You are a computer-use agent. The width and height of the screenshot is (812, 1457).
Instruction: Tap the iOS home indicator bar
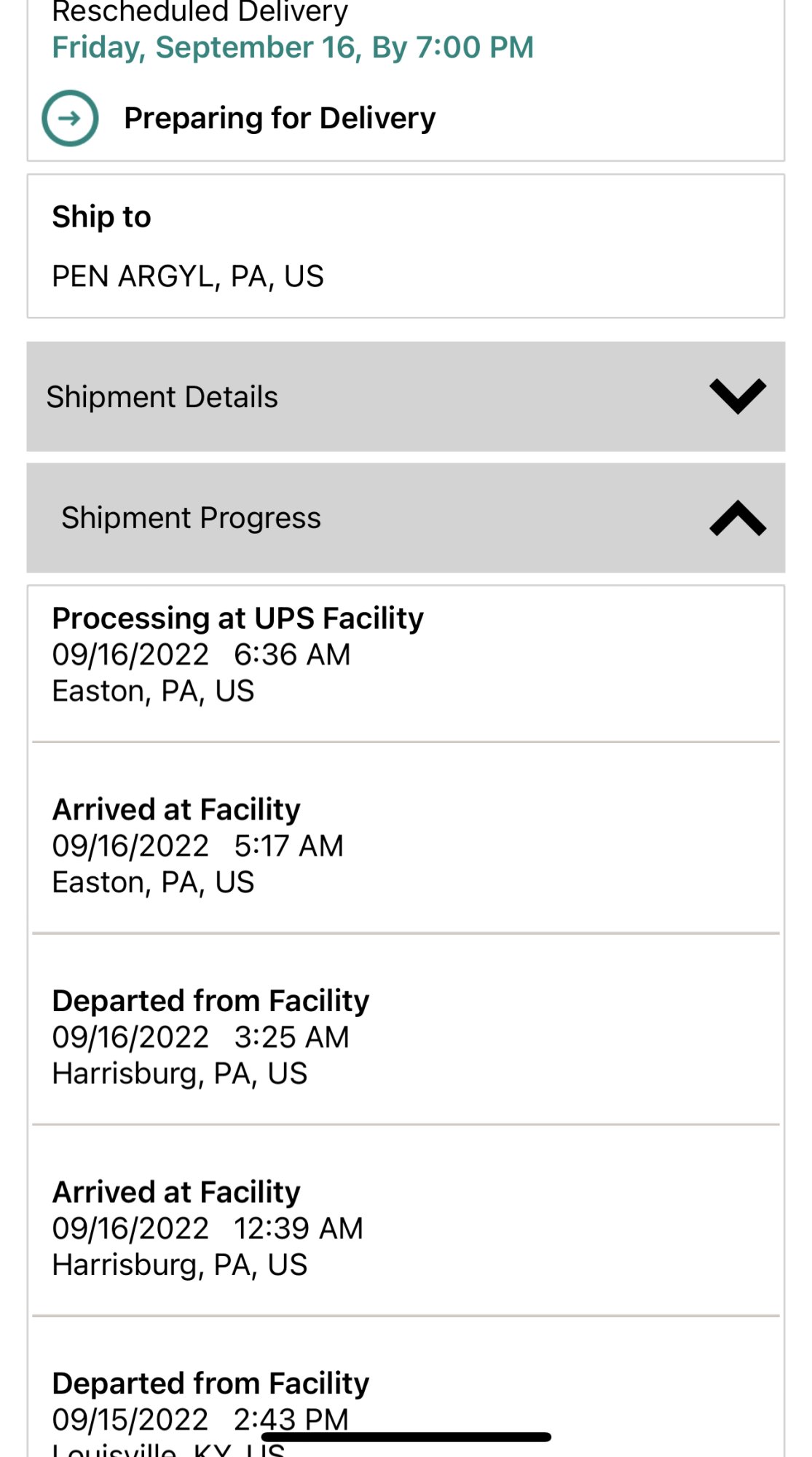click(x=406, y=1437)
